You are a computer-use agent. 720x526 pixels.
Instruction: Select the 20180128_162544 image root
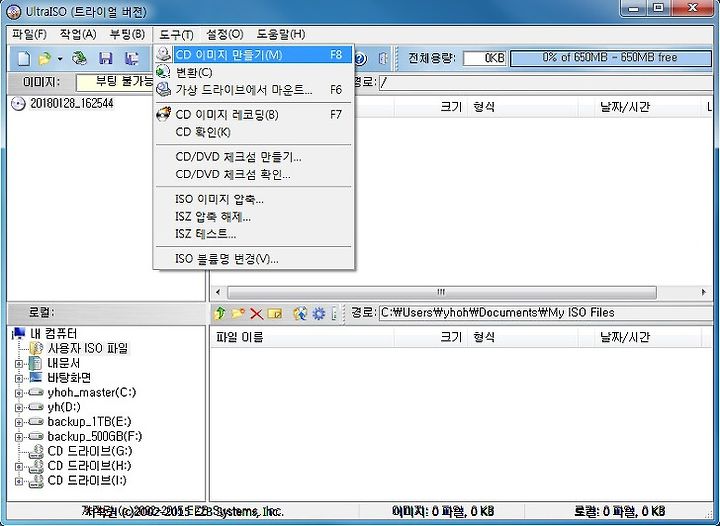coord(72,104)
